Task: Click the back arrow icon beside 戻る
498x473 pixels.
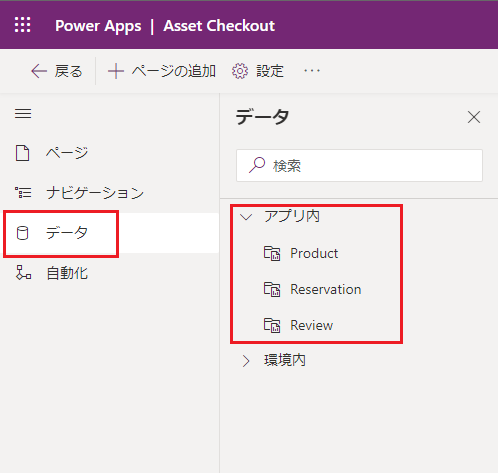Action: 39,71
